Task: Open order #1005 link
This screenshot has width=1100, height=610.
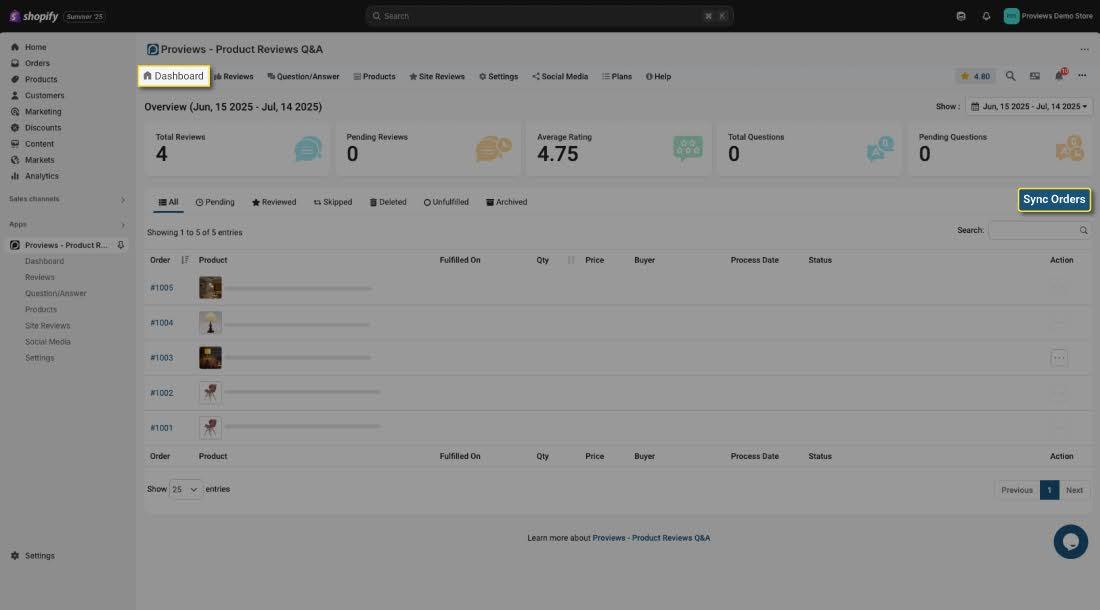Action: tap(162, 288)
